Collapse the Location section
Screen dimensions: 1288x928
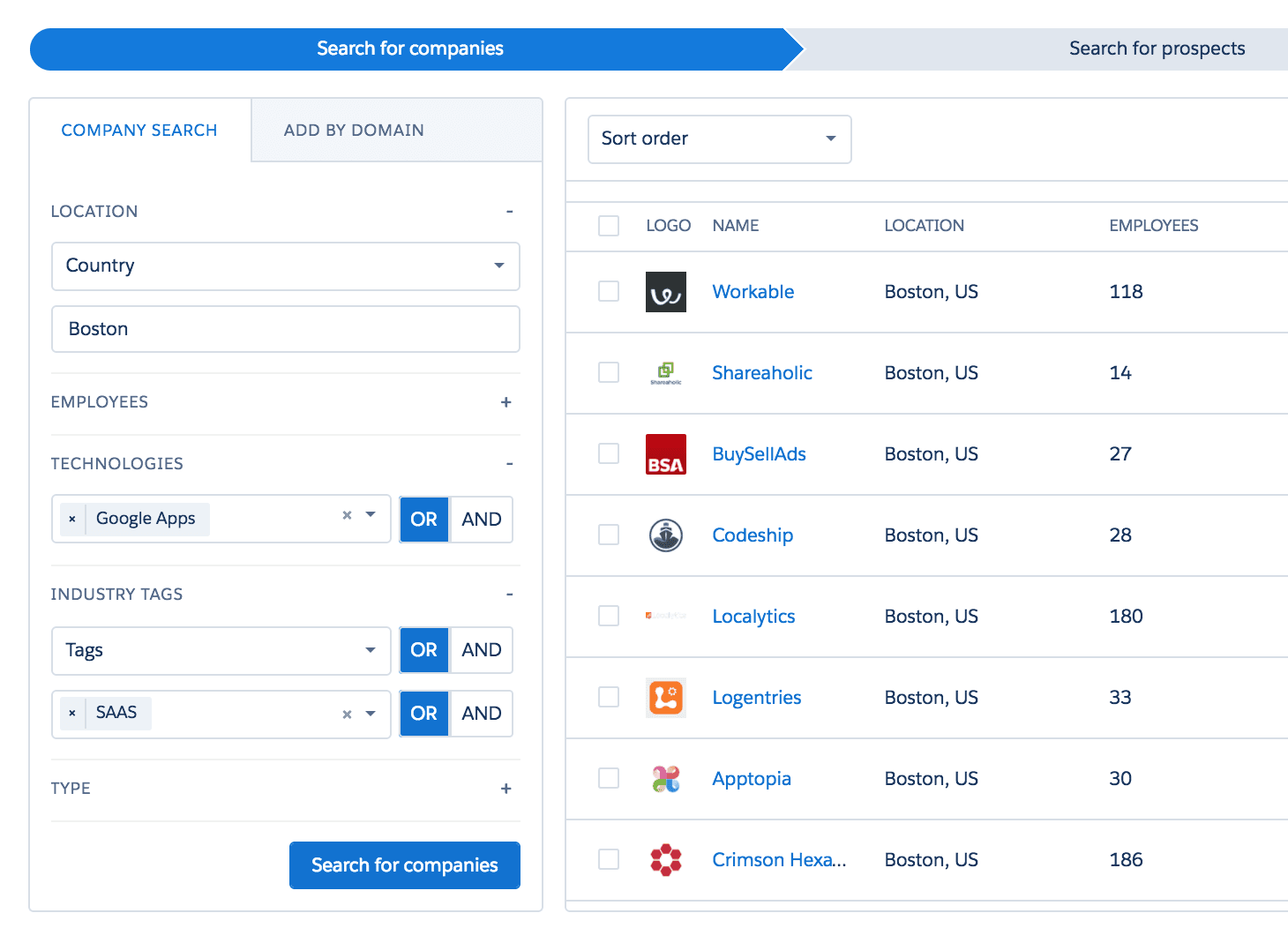pyautogui.click(x=509, y=212)
